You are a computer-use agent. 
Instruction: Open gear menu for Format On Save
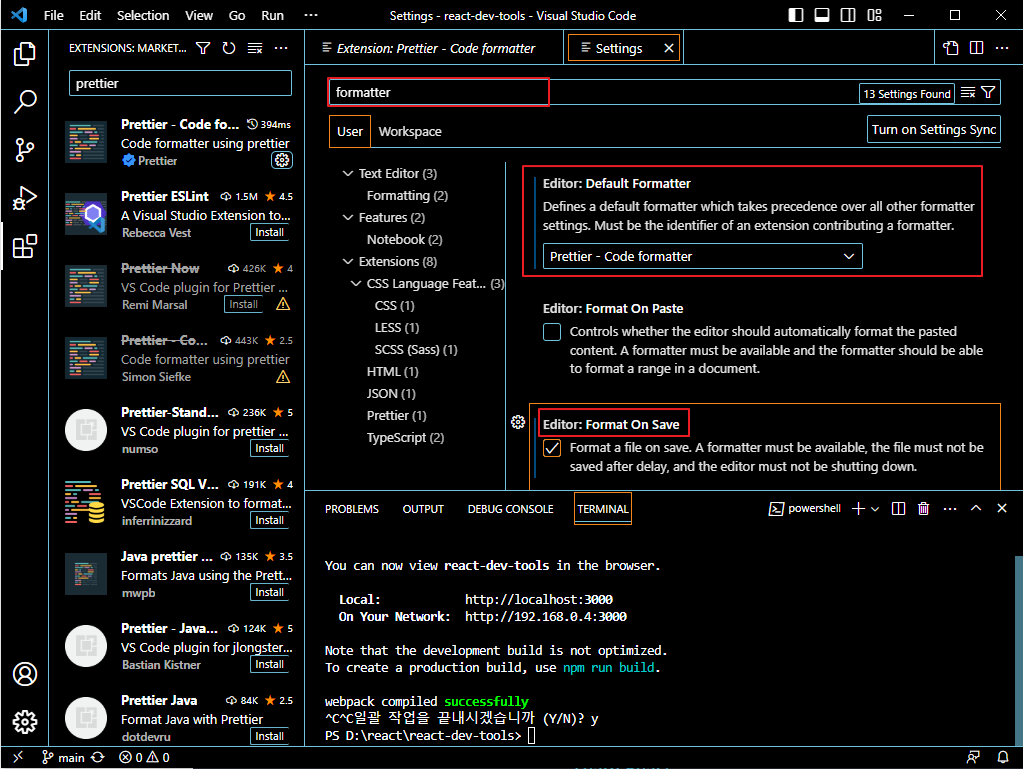(518, 422)
